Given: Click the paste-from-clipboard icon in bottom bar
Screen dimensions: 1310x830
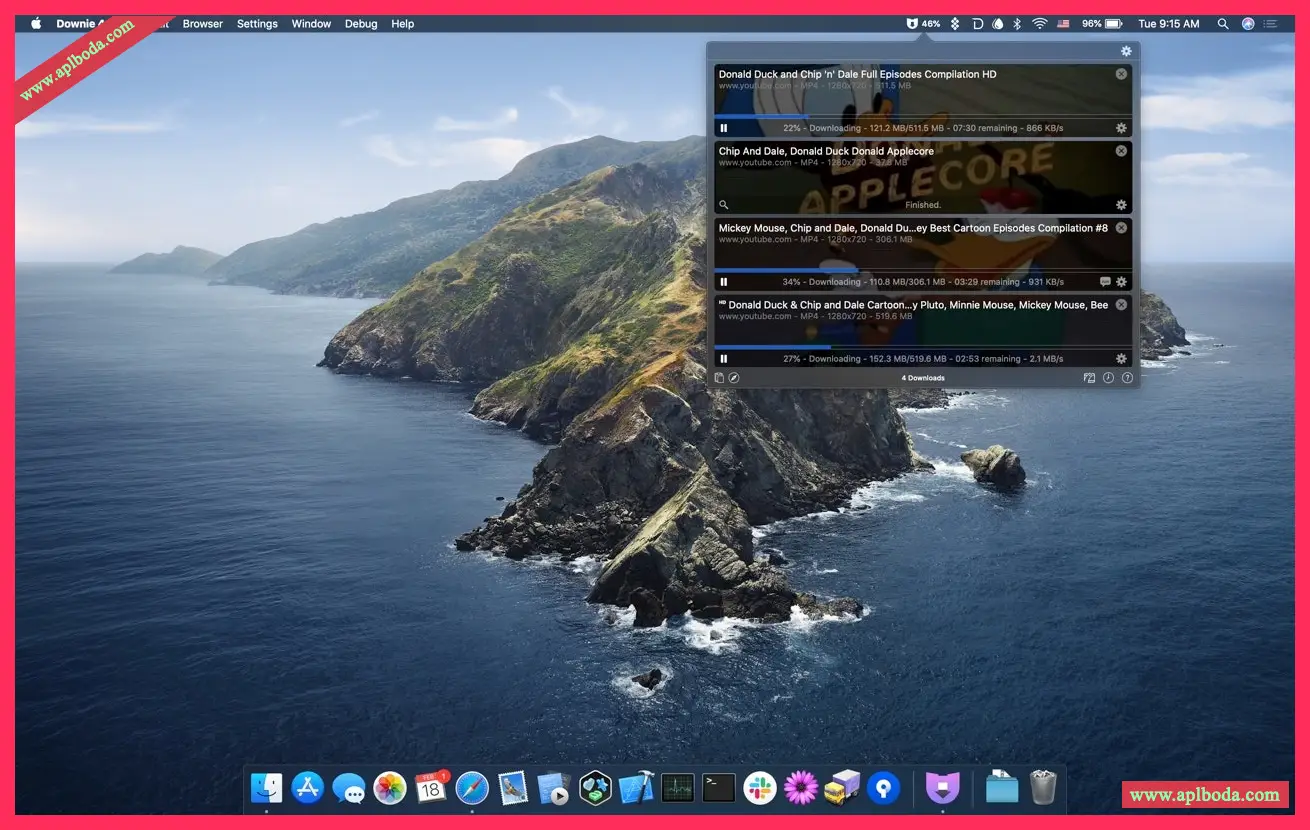Looking at the screenshot, I should point(719,378).
